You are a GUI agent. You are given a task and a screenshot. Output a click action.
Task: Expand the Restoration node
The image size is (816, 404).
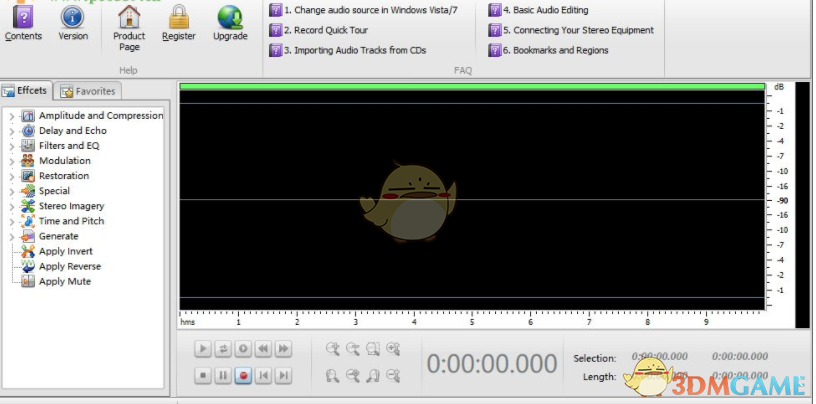pyautogui.click(x=12, y=176)
